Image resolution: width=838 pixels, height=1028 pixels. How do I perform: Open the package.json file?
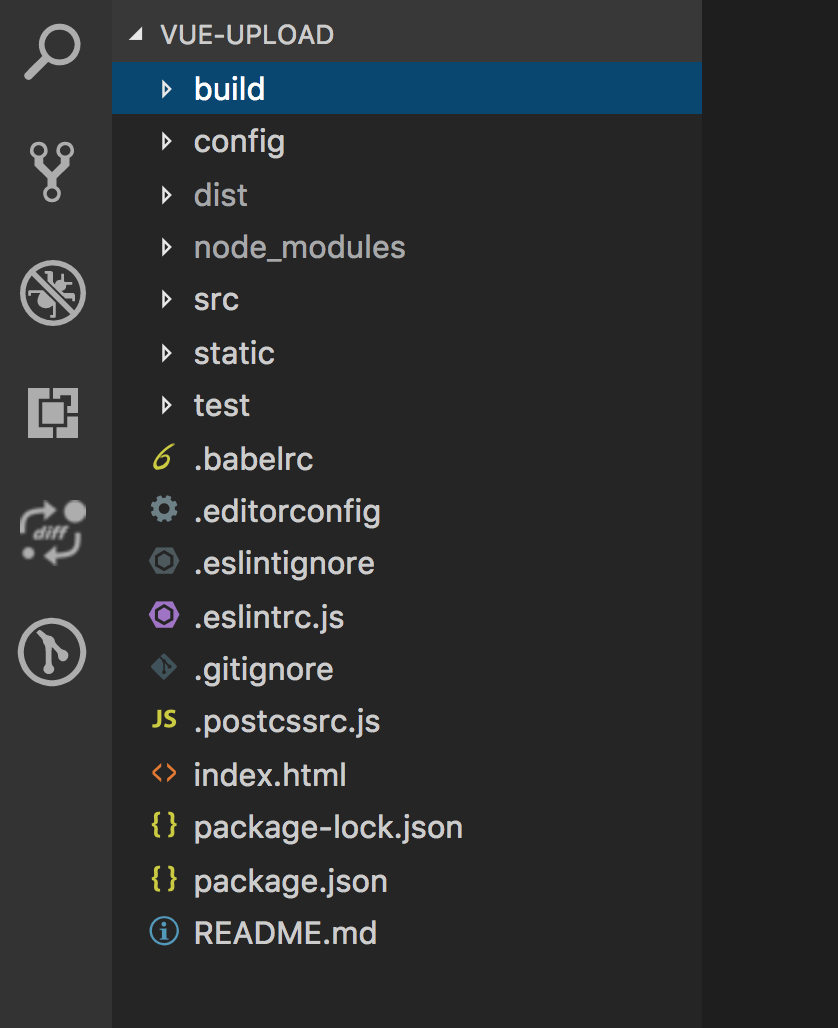click(290, 881)
